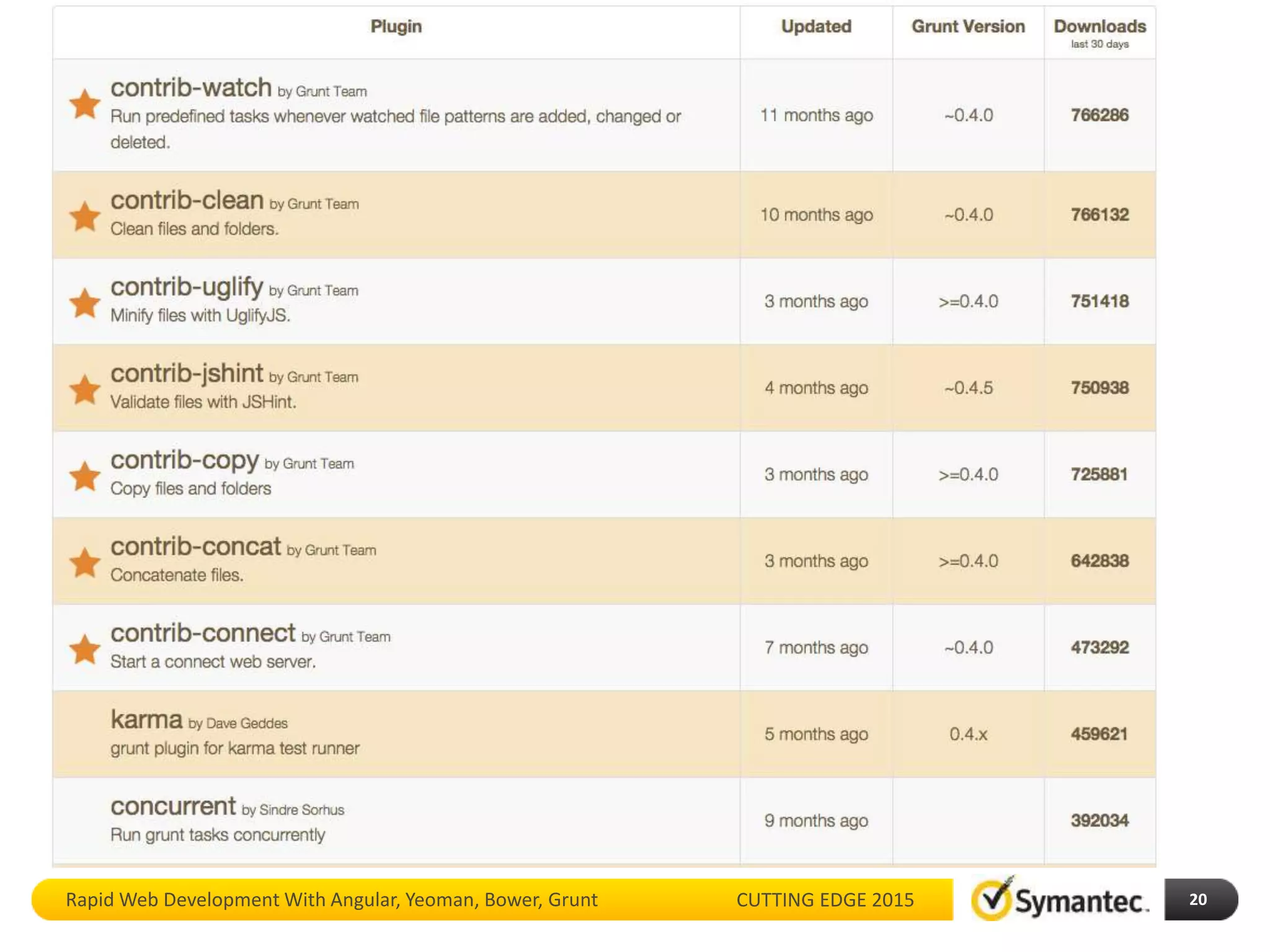The height and width of the screenshot is (952, 1270).
Task: Click 'Concatenate files.' description
Action: (177, 575)
